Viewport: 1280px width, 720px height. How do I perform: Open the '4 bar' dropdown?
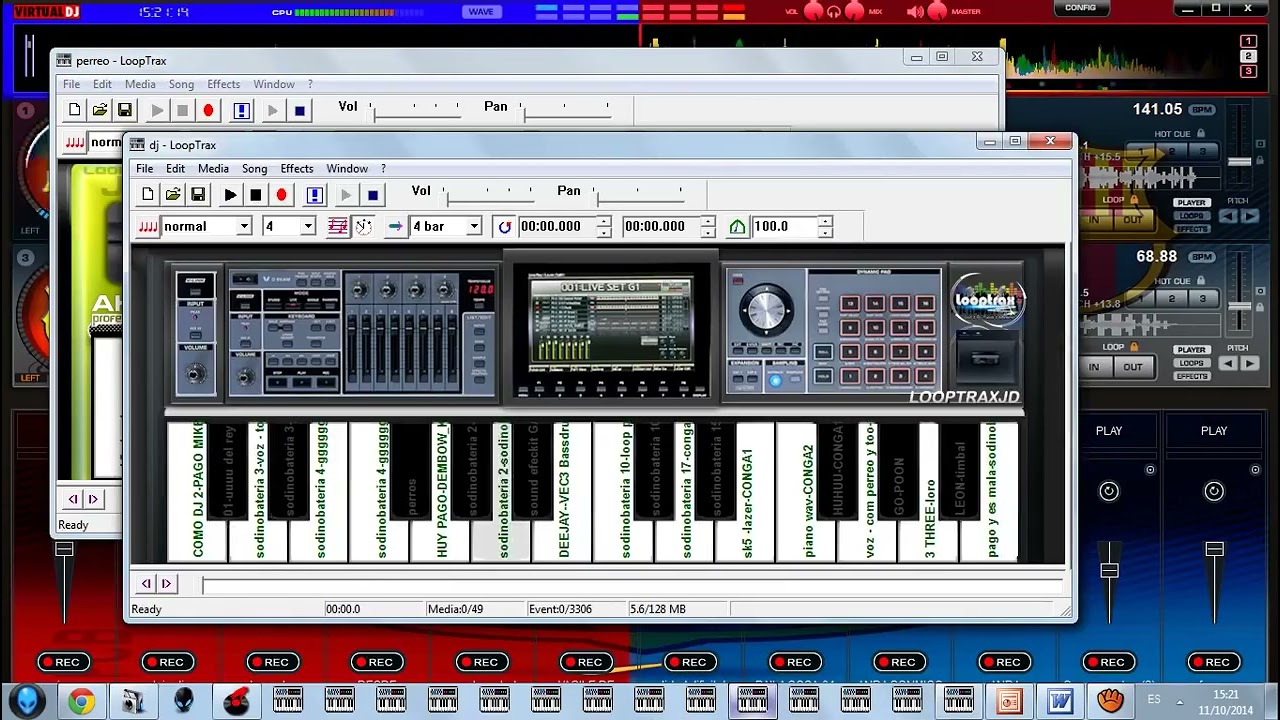(474, 227)
